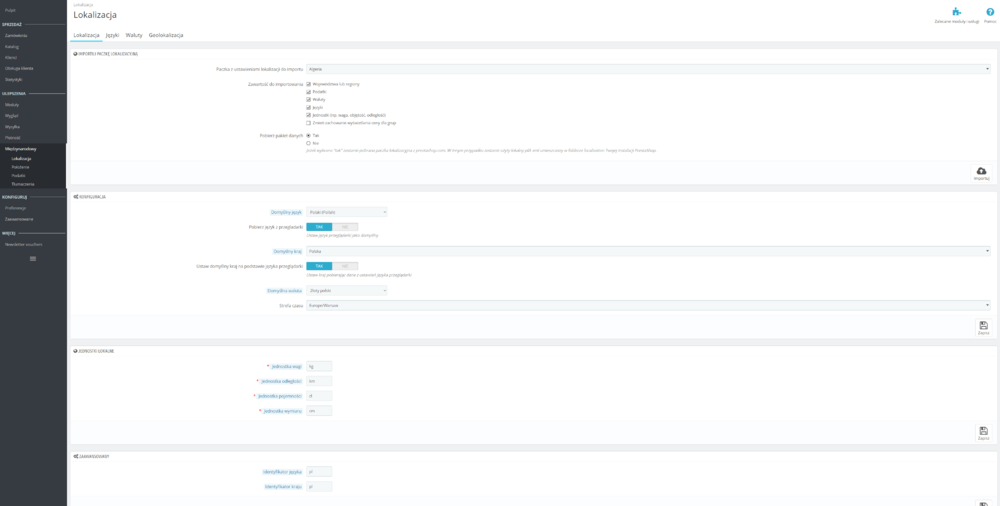Viewport: 1000px width, 506px height.
Task: Open Wysyłka in the sidebar
Action: (x=12, y=126)
